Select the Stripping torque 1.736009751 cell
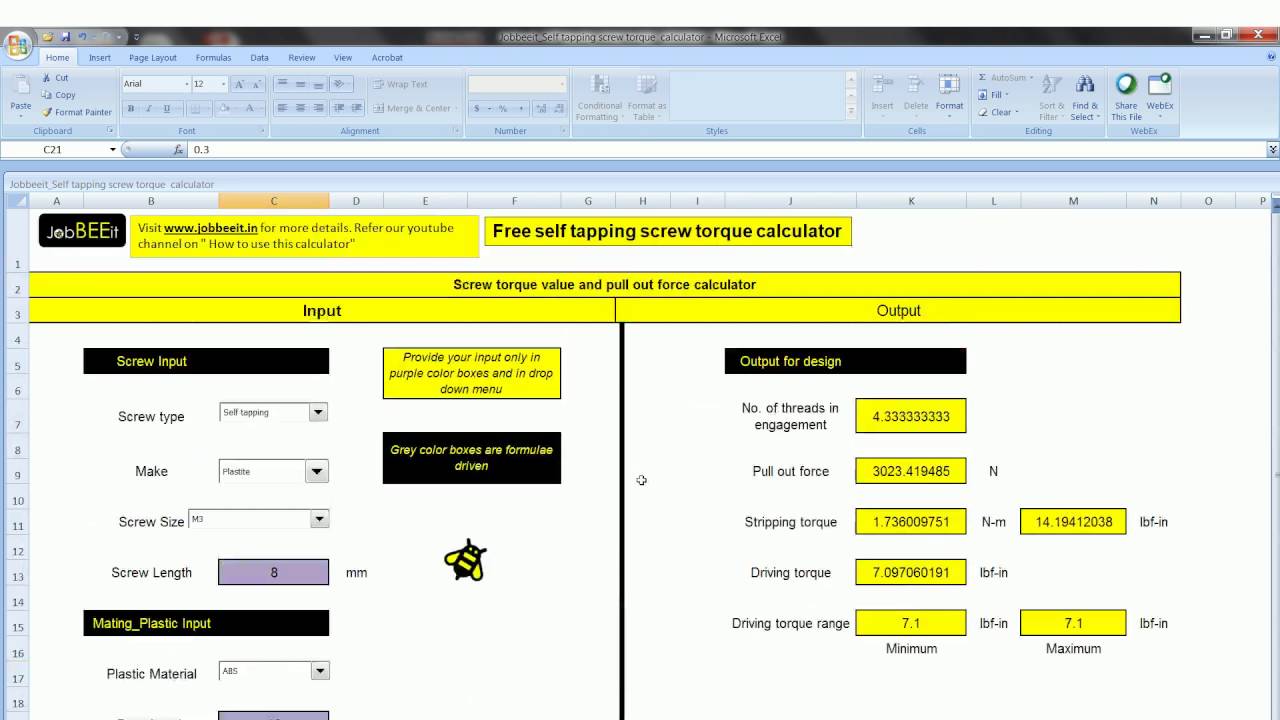Screen dimensions: 1280x720 [911, 522]
